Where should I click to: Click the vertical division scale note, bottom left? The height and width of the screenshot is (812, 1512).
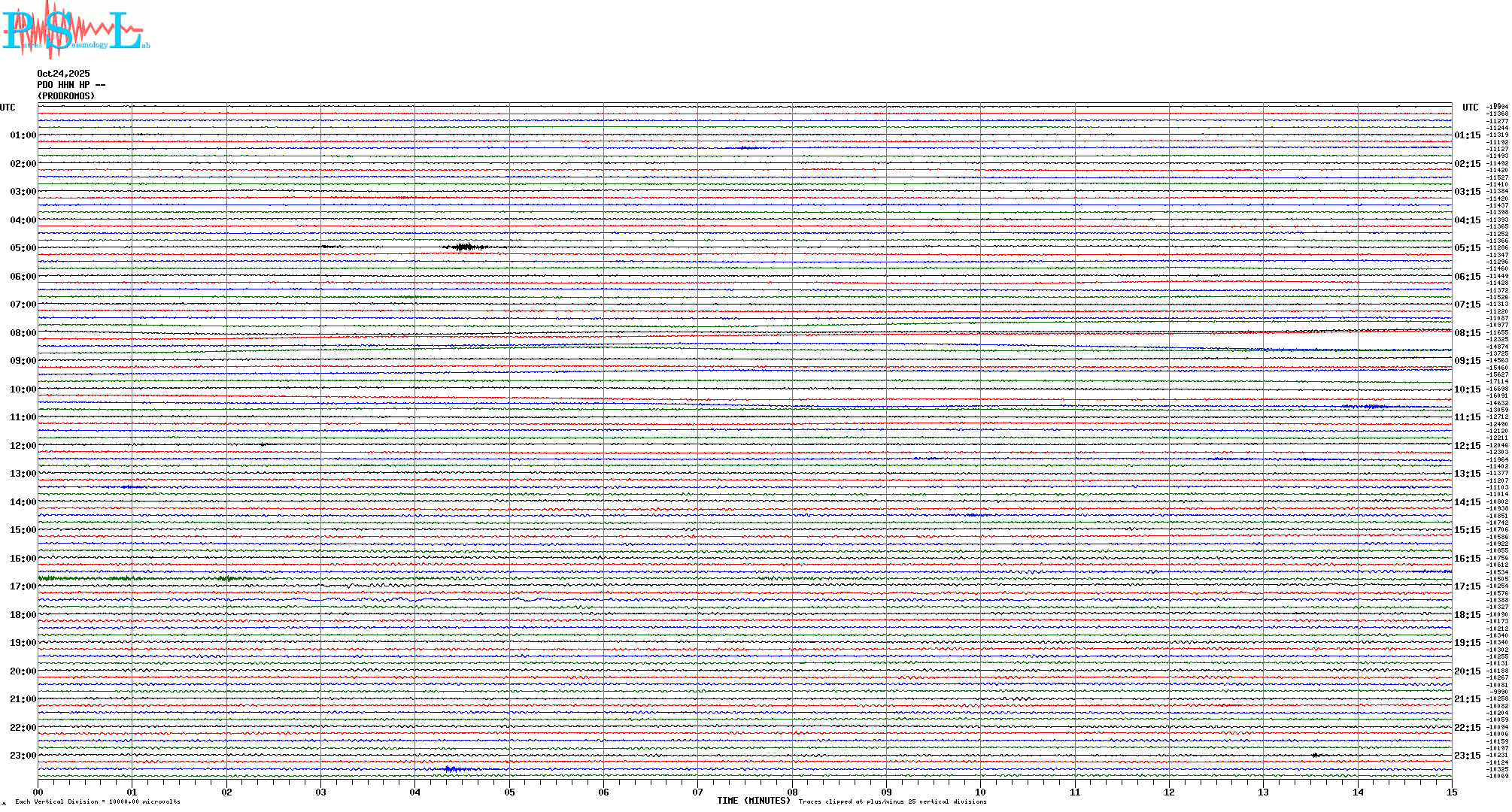tap(98, 801)
